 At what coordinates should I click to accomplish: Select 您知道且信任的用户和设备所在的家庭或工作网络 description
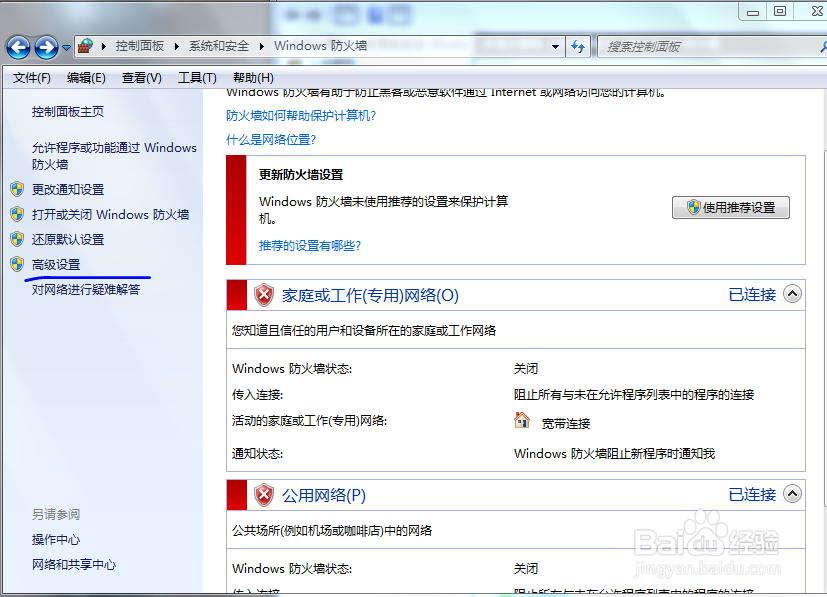(364, 331)
